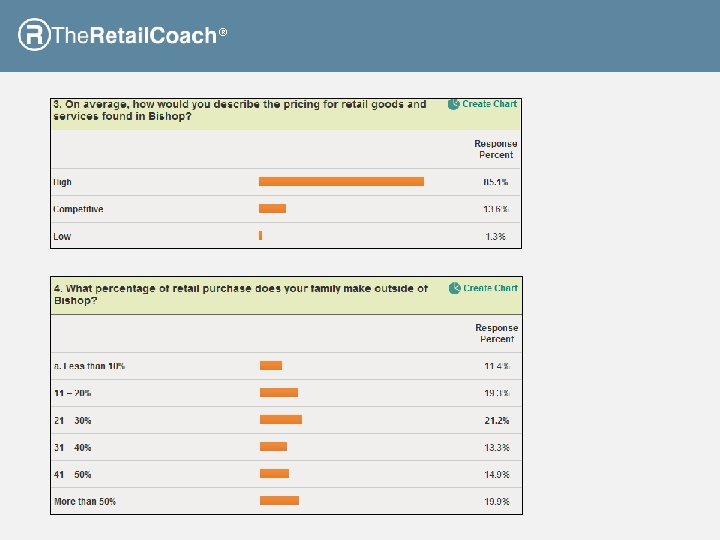Click The Retail Coach logo icon
Screen dimensions: 720x540
click(x=34, y=35)
